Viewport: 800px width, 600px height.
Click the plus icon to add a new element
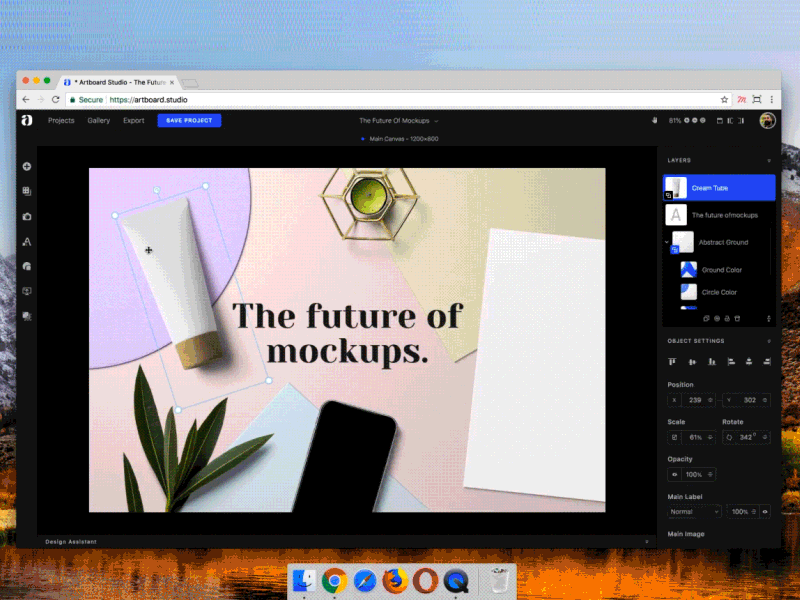pos(27,166)
